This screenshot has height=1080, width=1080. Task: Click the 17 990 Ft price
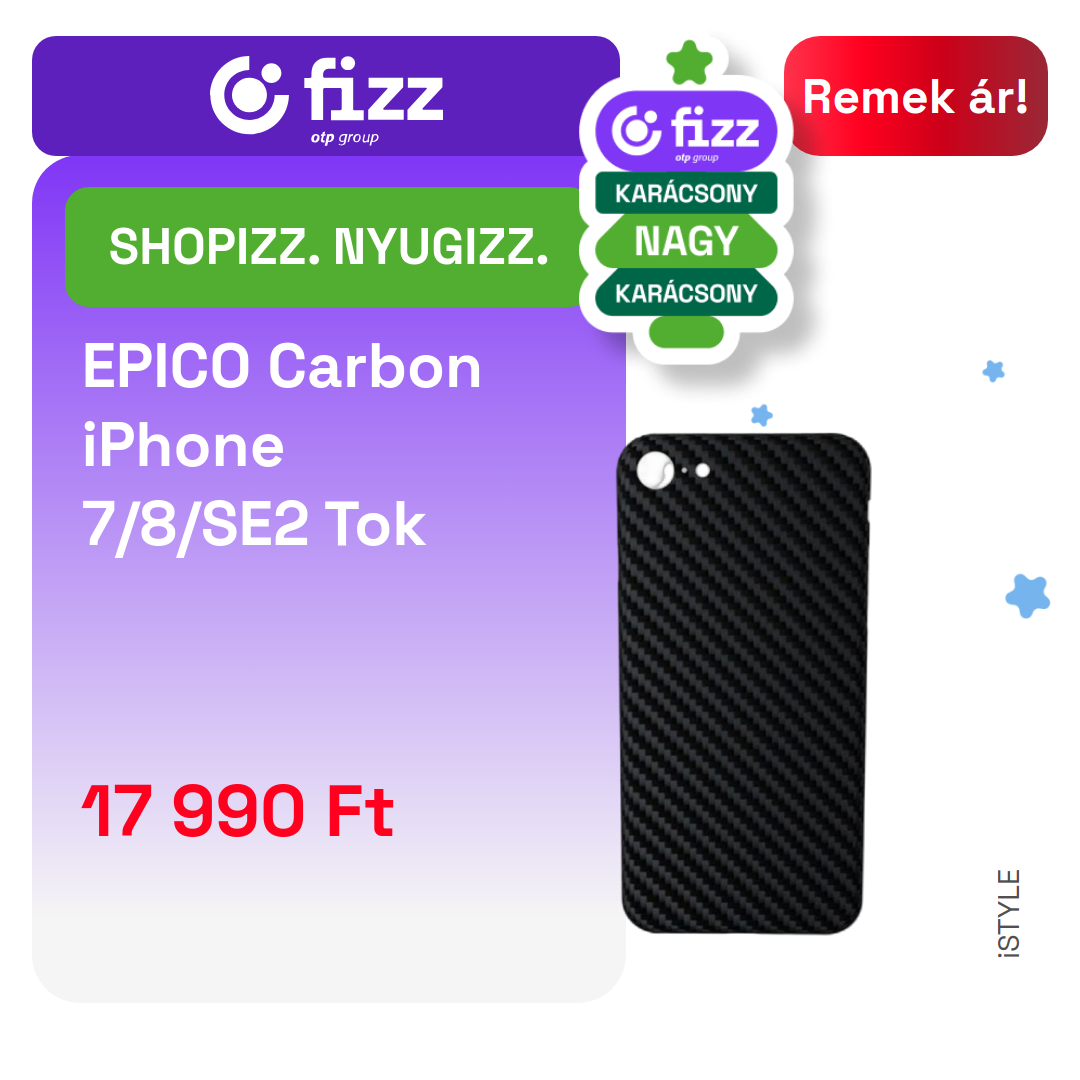(x=238, y=811)
